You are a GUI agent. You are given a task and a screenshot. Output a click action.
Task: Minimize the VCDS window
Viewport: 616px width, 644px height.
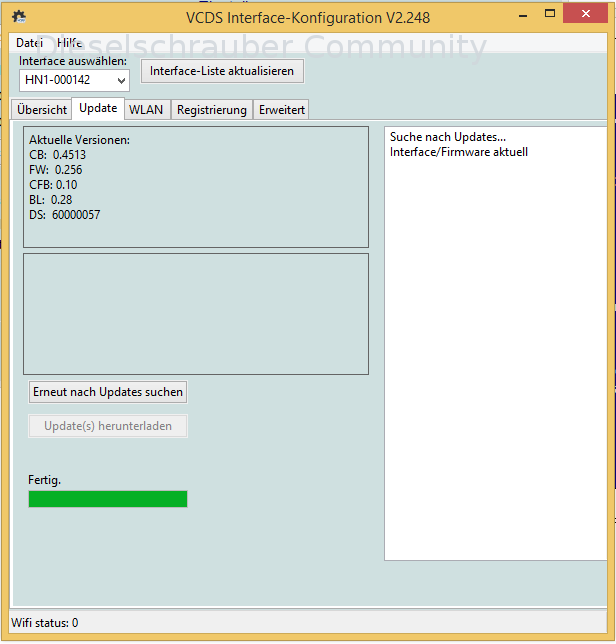[523, 15]
